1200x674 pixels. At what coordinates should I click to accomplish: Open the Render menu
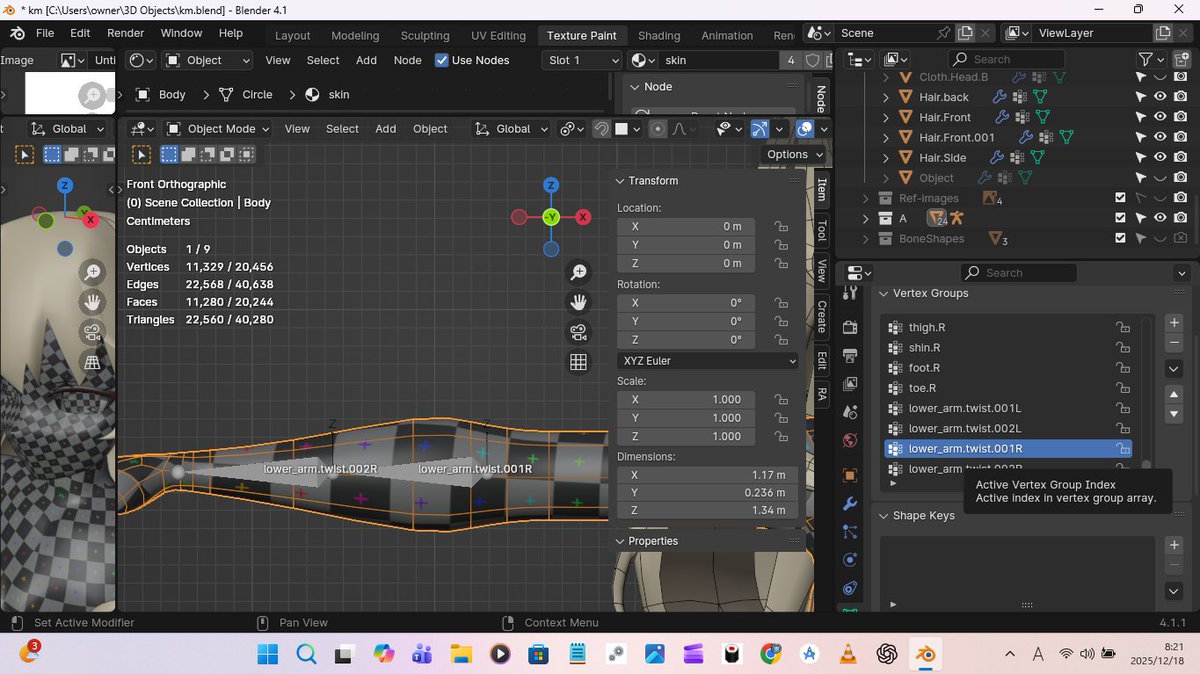click(125, 33)
